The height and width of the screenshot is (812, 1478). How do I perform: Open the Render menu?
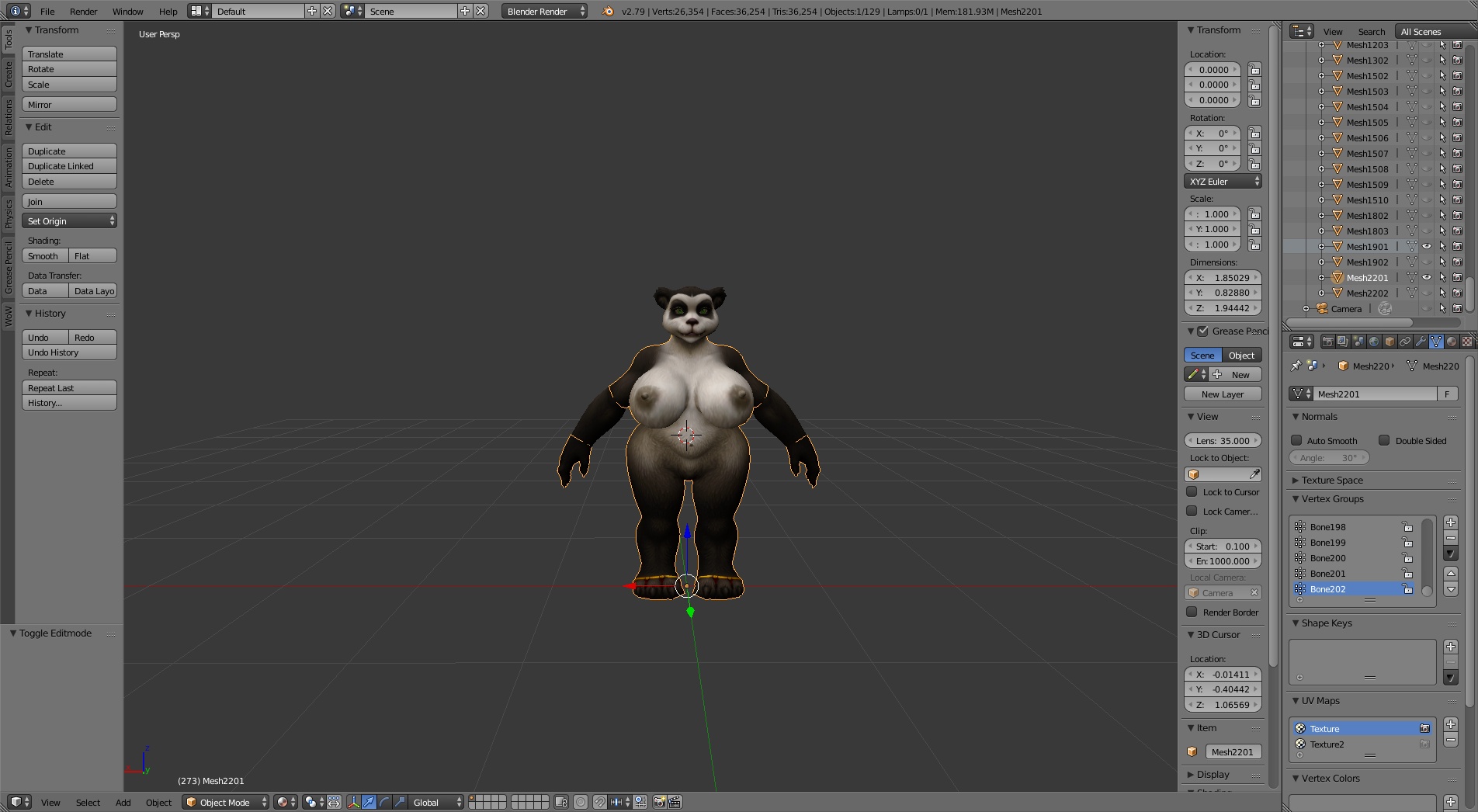(83, 11)
